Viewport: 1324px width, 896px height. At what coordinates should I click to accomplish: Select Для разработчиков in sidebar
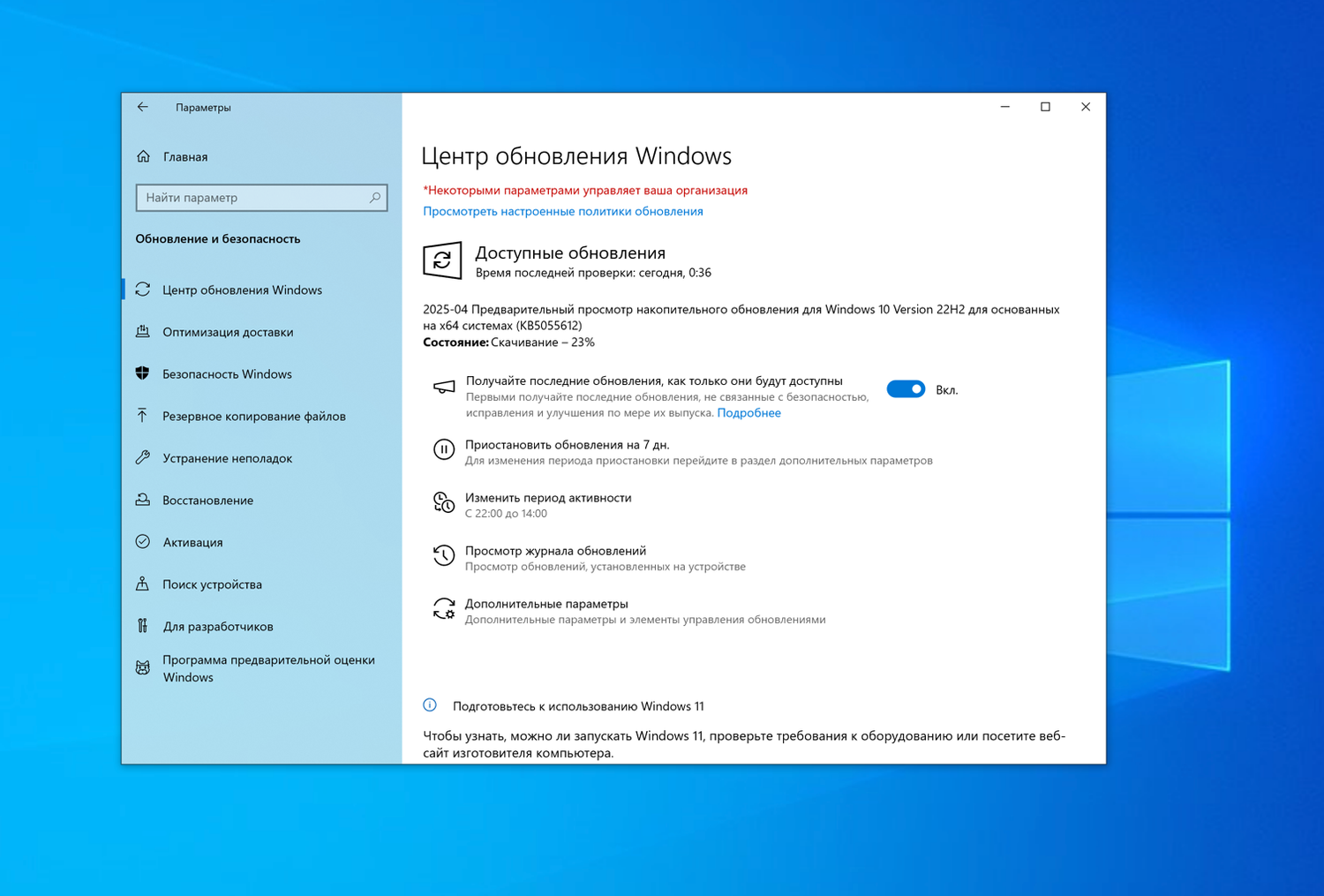[x=218, y=627]
